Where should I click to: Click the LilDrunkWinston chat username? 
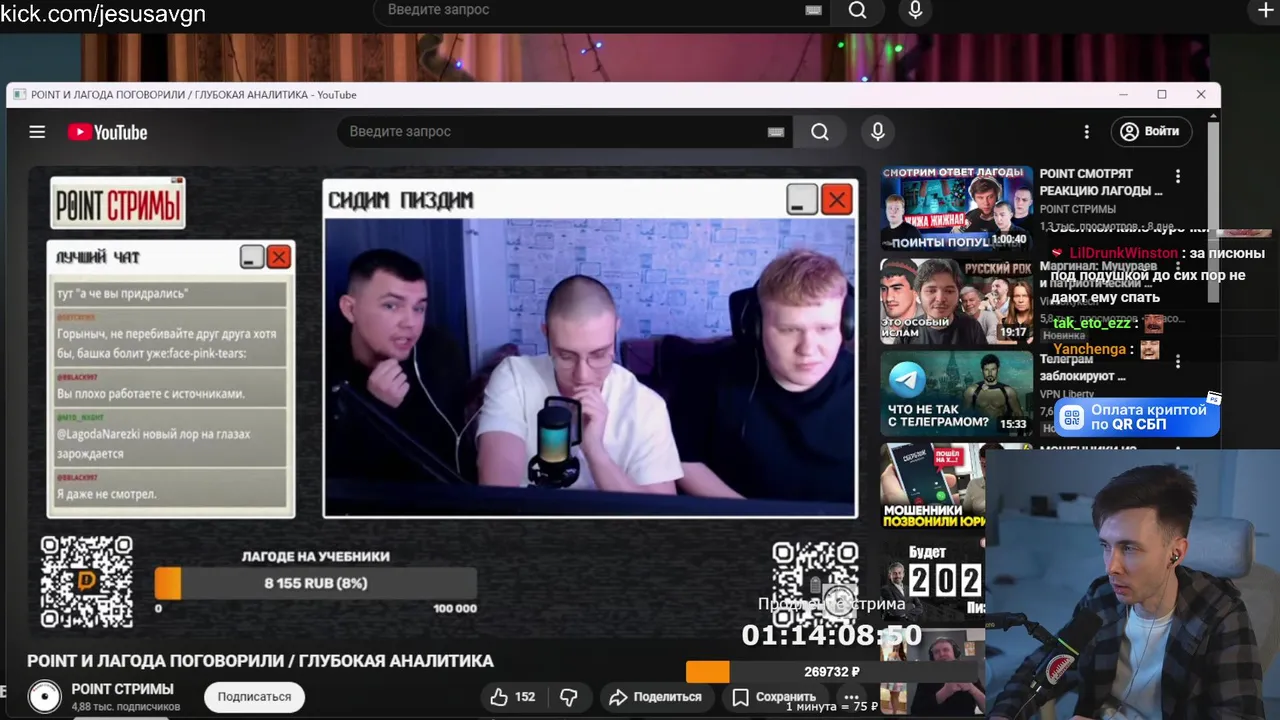click(x=1123, y=253)
